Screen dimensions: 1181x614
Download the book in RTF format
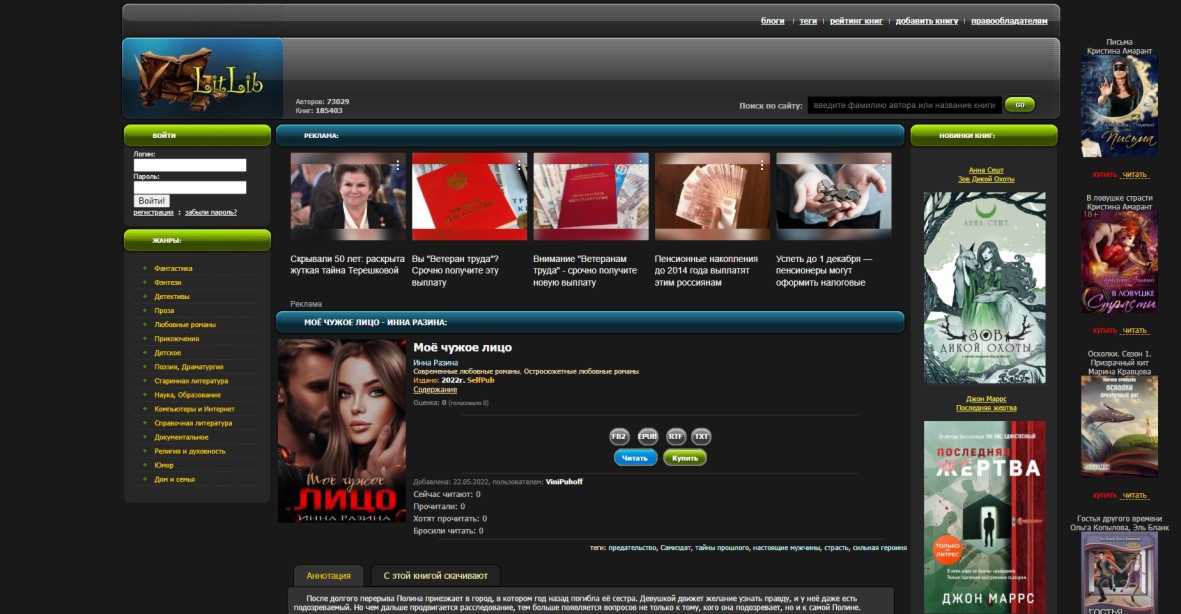(x=676, y=436)
